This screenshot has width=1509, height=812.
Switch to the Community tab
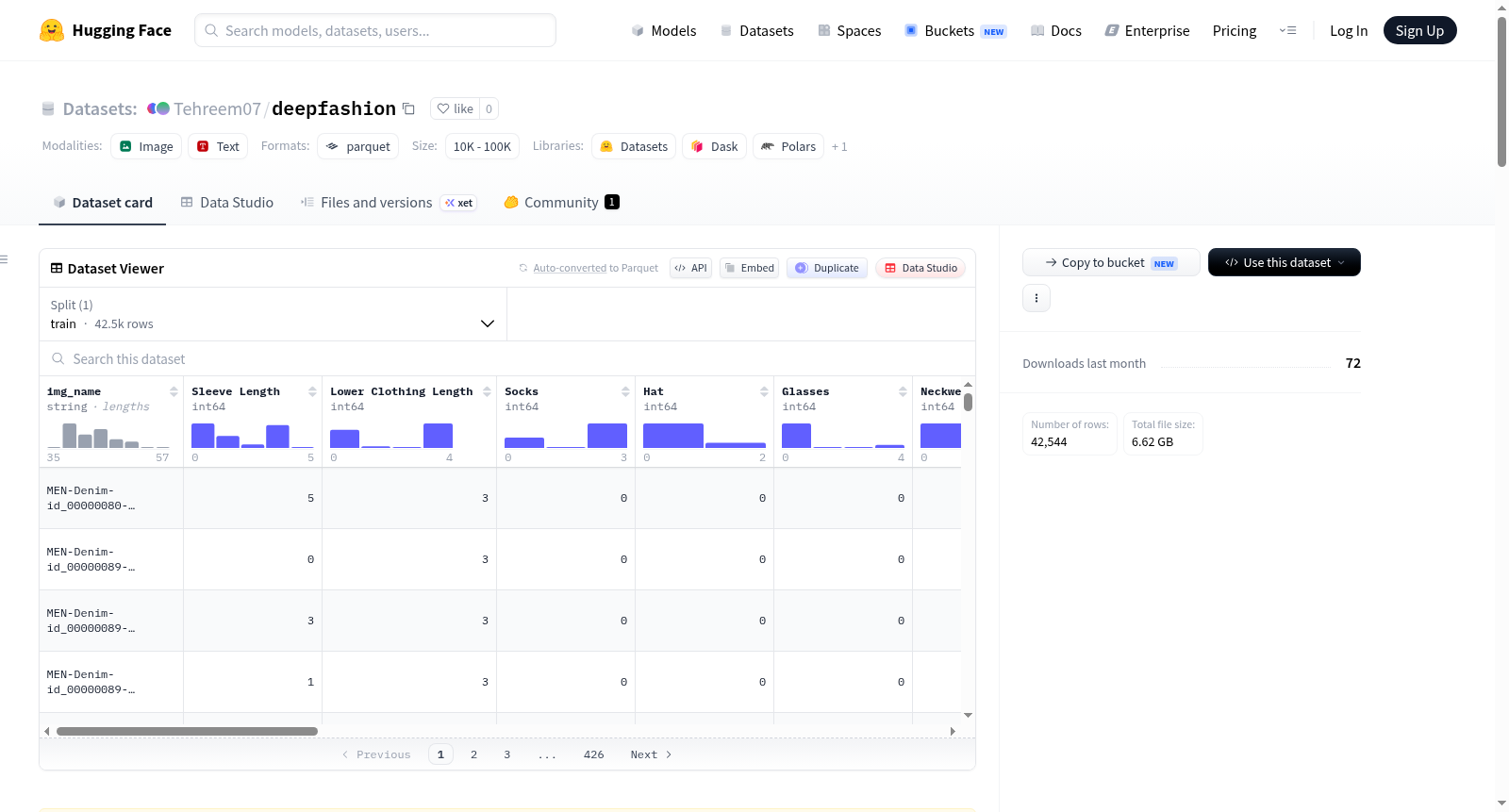click(x=561, y=202)
